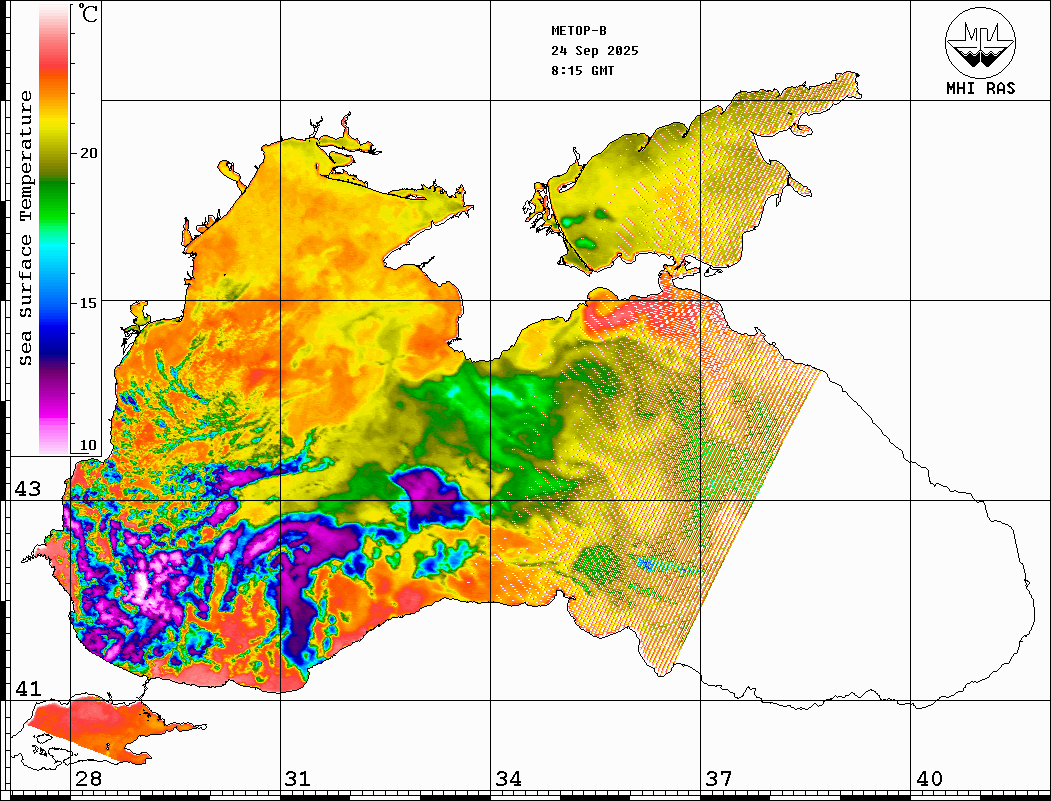Pick the 20 degree mark on the scale
This screenshot has width=1051, height=801.
[89, 153]
